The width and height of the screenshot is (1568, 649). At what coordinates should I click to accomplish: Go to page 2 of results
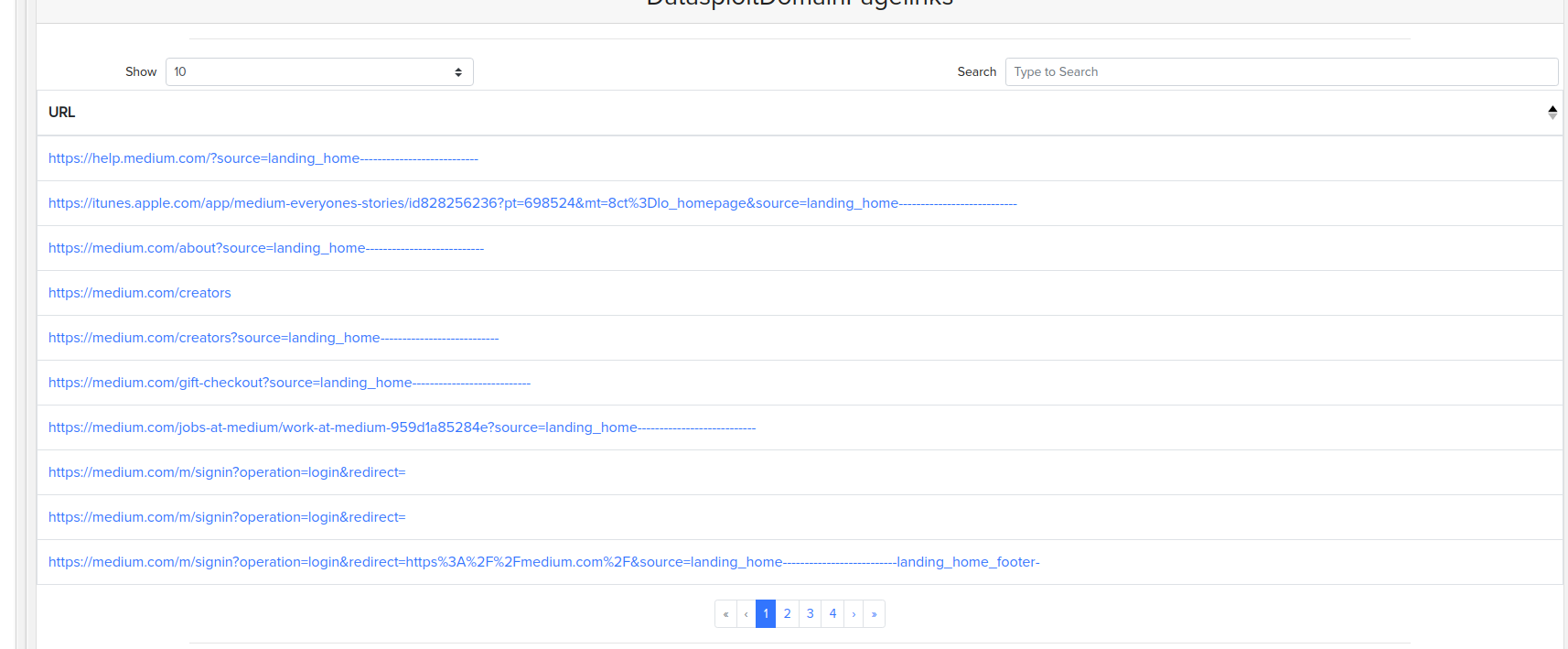pos(787,613)
